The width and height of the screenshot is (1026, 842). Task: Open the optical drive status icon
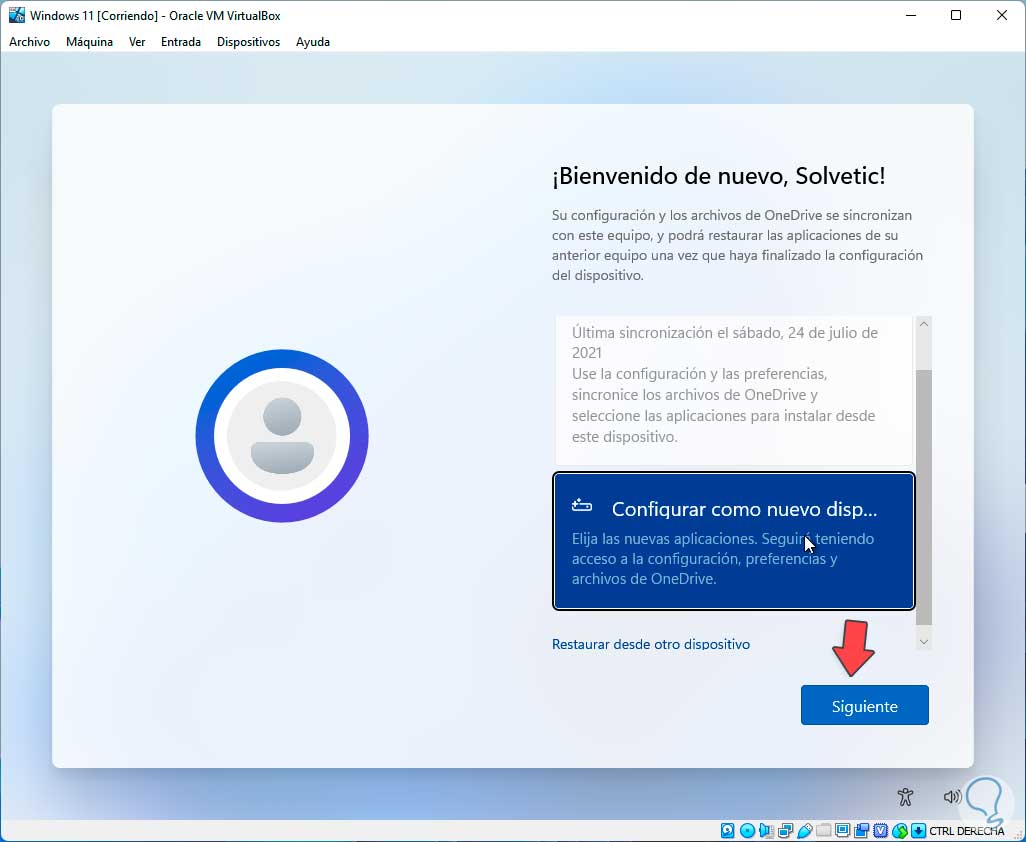click(747, 831)
